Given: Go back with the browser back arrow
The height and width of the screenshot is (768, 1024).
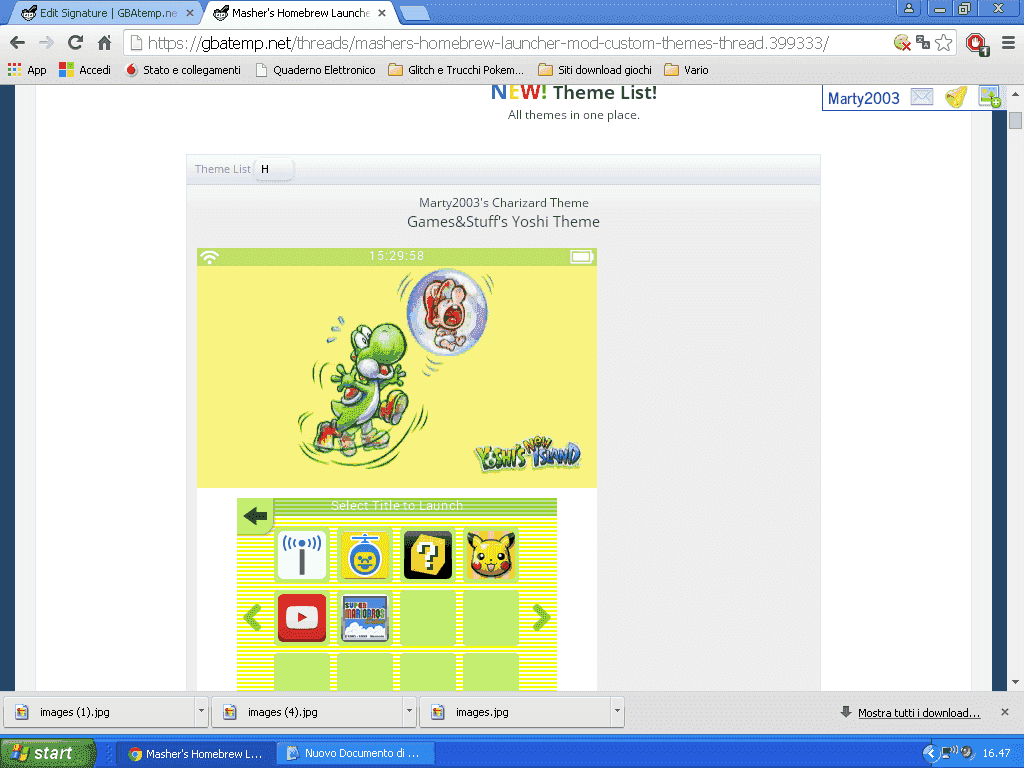Looking at the screenshot, I should click(x=18, y=43).
